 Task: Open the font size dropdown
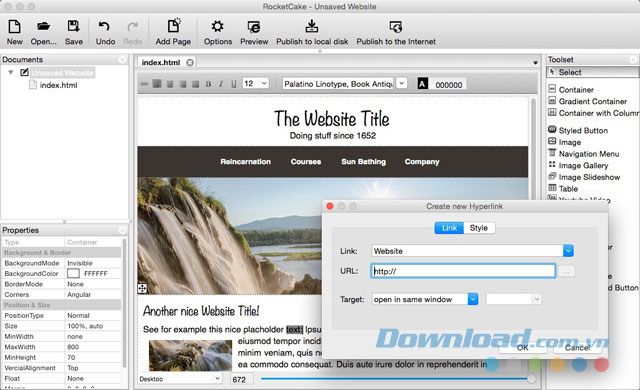[264, 83]
